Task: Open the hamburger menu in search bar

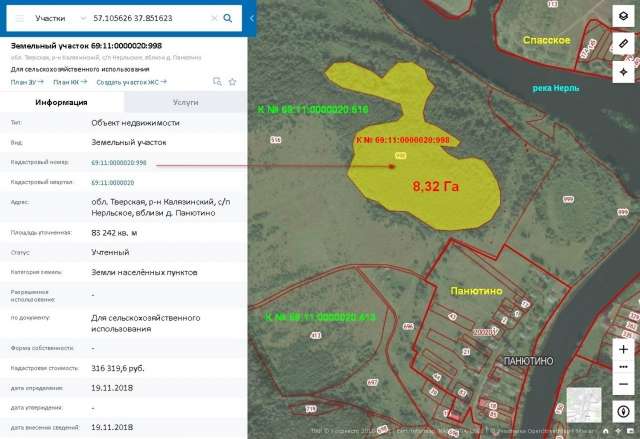Action: point(20,18)
